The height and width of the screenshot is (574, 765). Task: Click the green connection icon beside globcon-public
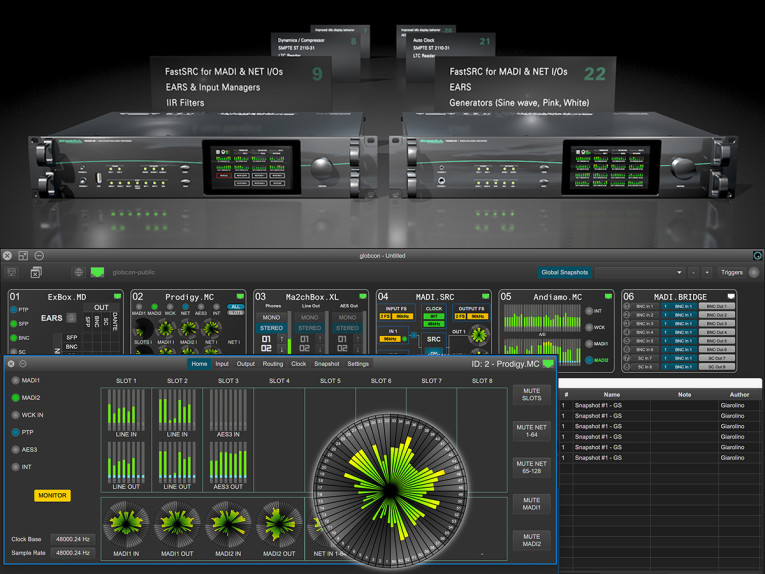97,272
